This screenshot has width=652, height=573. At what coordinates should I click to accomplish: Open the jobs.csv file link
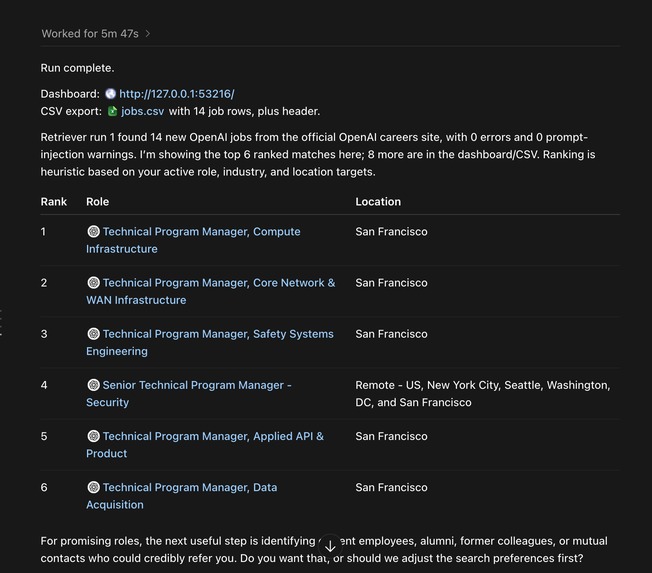tap(142, 111)
